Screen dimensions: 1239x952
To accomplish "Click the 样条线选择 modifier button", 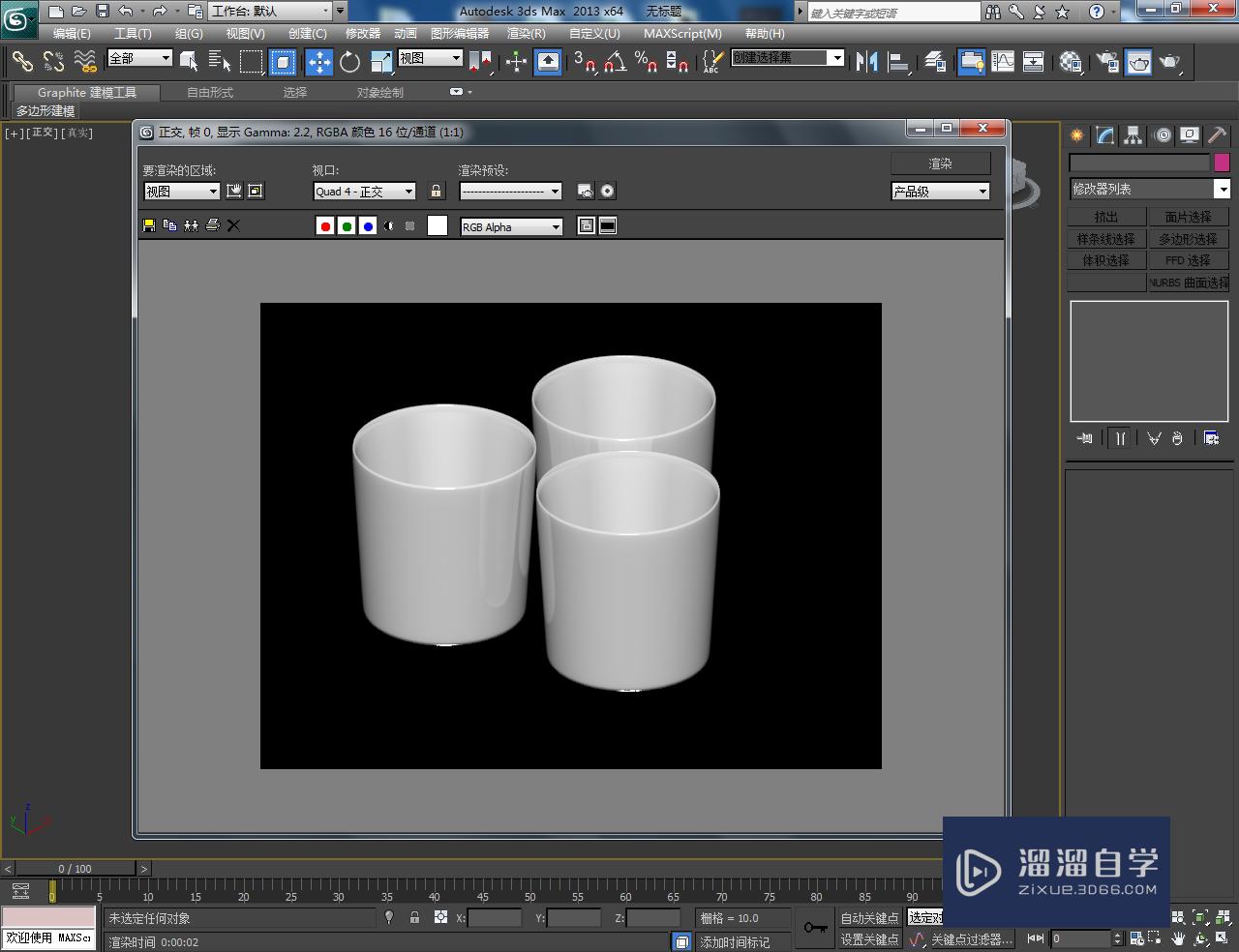I will point(1106,239).
